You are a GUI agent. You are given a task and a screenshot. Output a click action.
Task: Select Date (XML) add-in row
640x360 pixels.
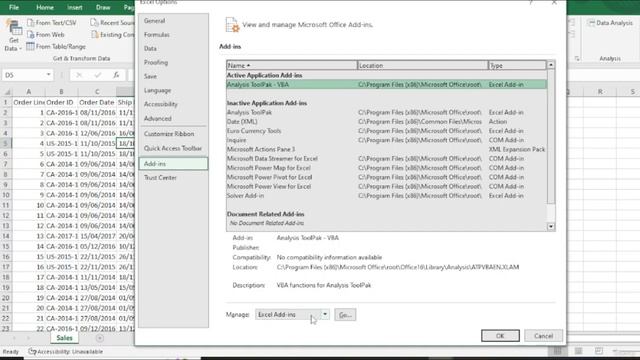click(x=386, y=122)
